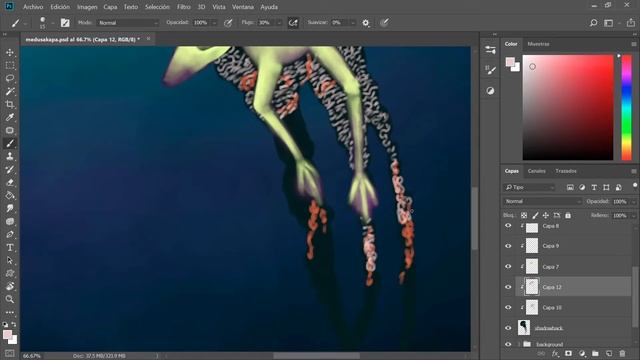Screen dimensions: 640x360
Task: Click the search magnifier icon
Action: [593, 23]
